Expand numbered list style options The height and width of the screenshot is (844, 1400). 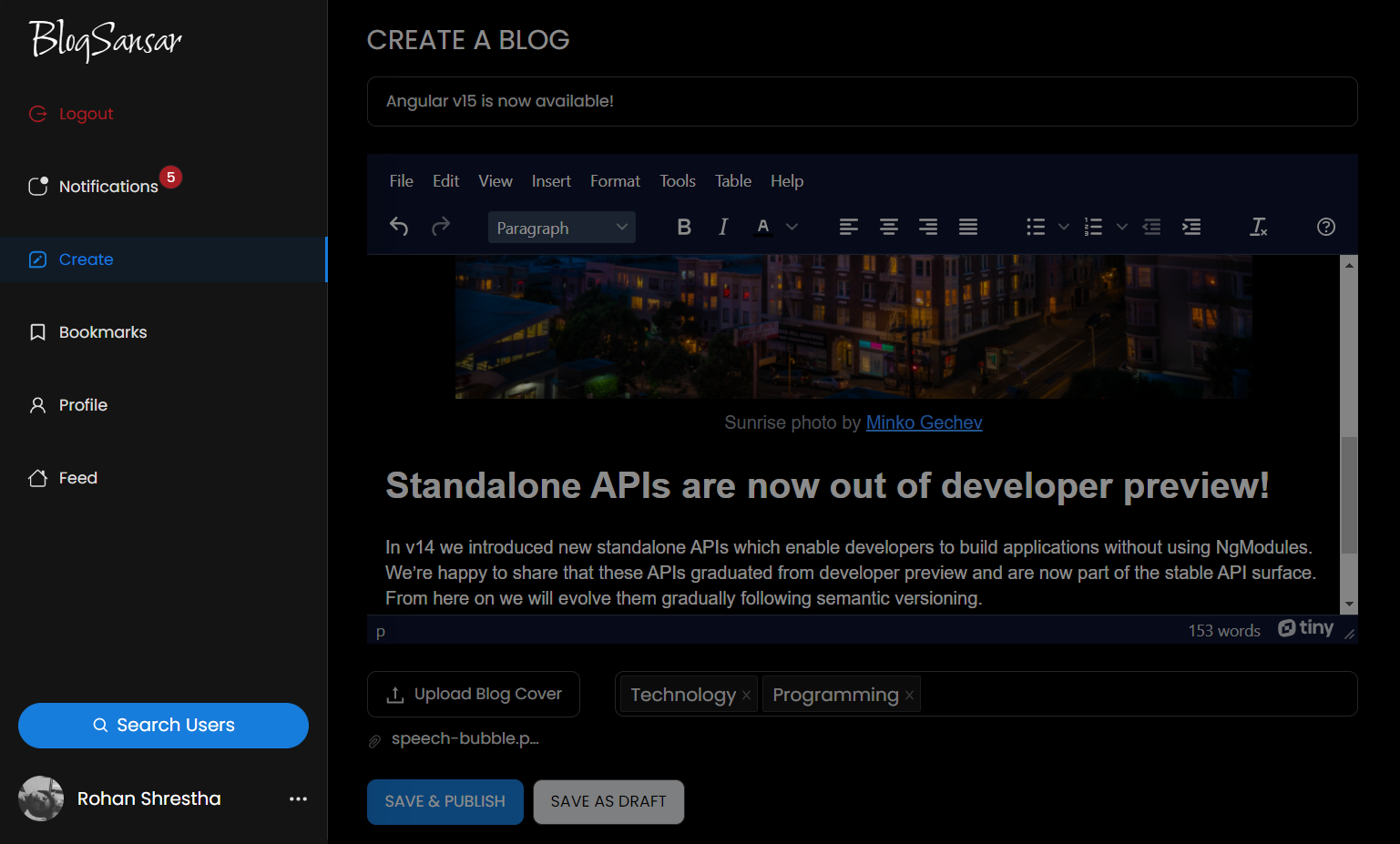1121,227
